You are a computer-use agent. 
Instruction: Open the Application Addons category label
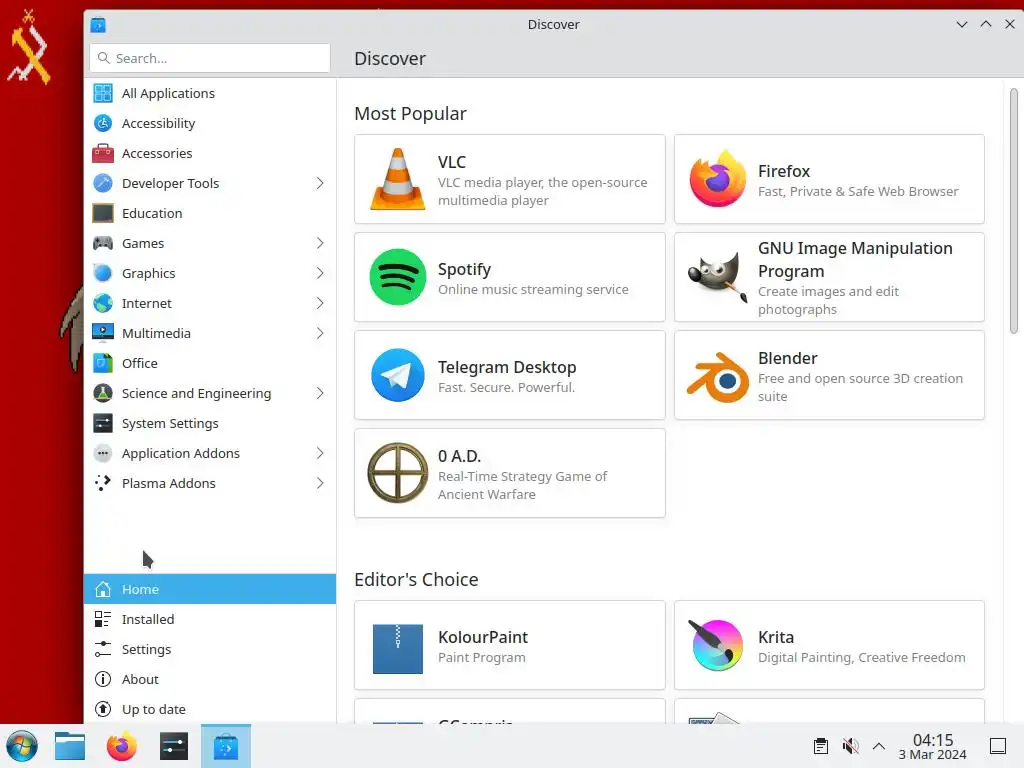tap(181, 453)
